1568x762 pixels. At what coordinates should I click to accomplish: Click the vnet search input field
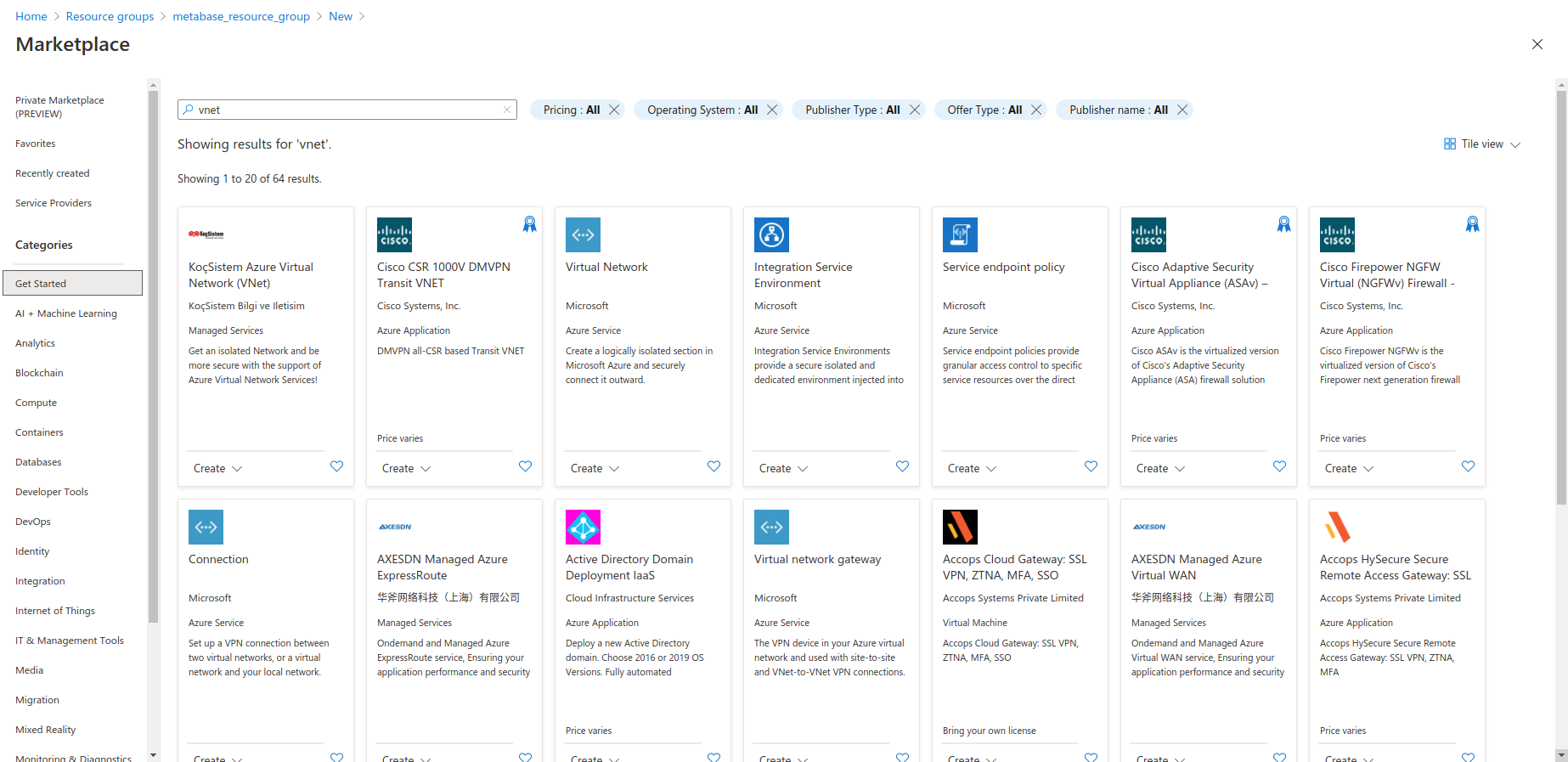coord(347,110)
